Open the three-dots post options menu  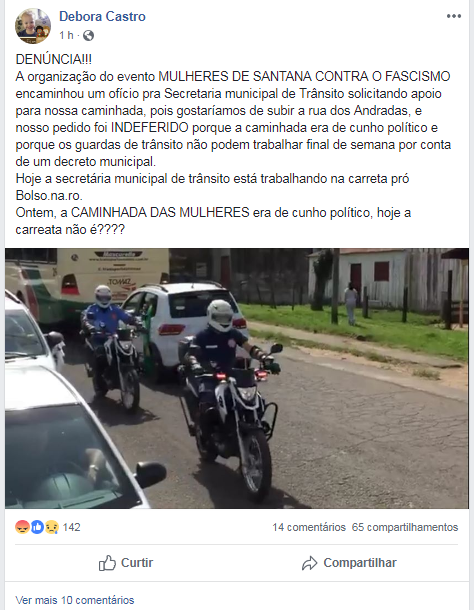click(x=454, y=16)
